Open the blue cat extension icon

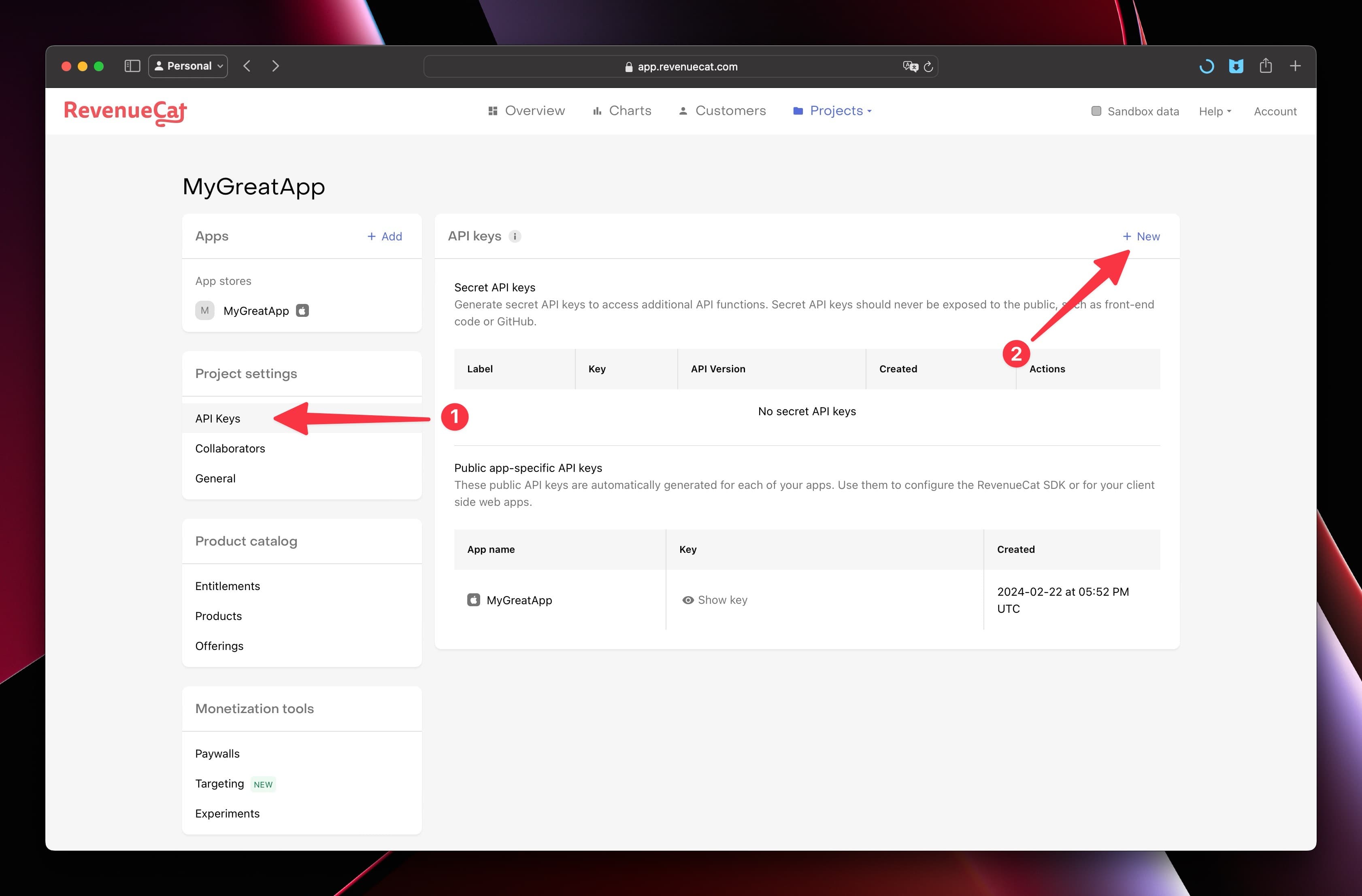coord(1236,66)
